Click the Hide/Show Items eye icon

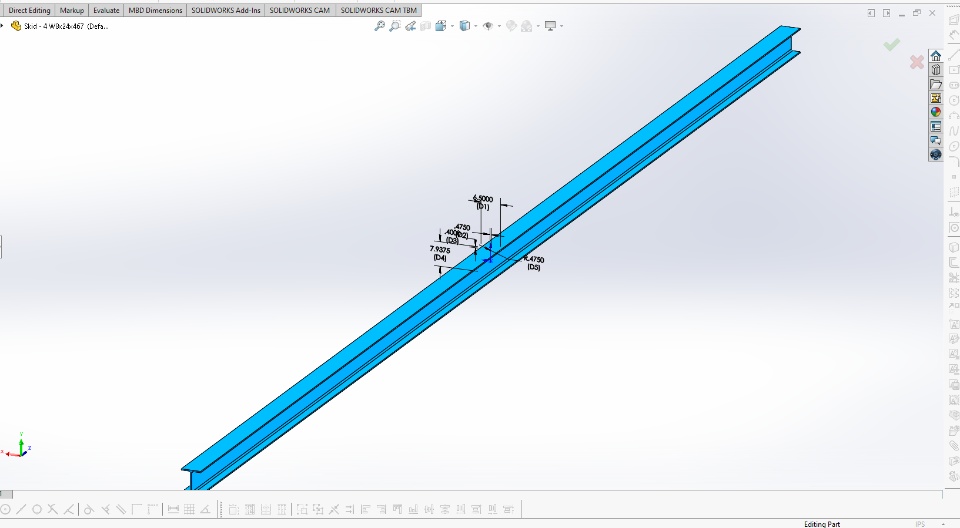[488, 26]
